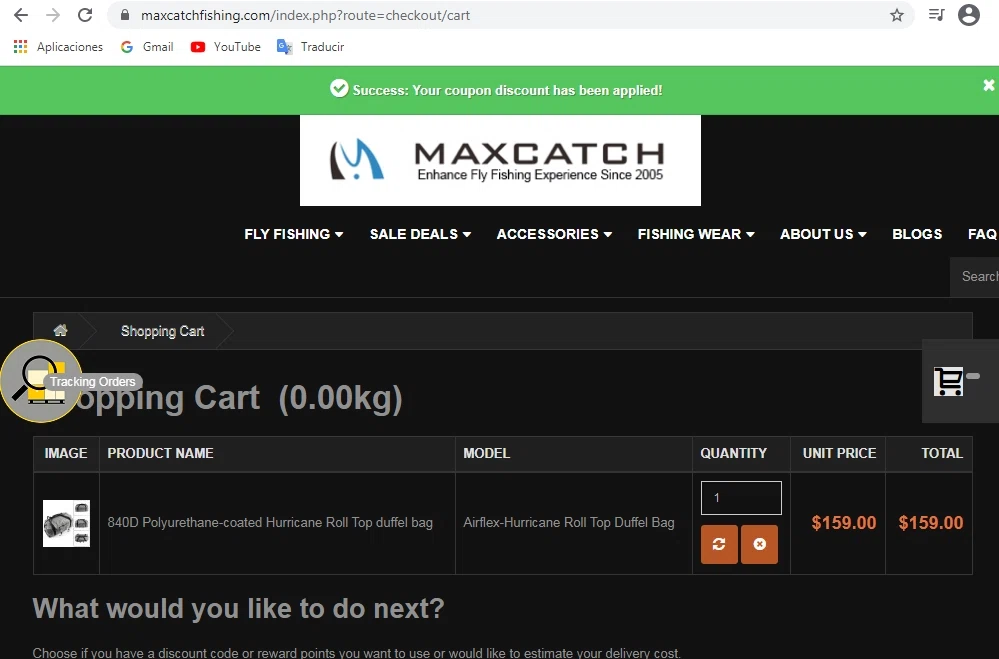Click the Maxcatch logo banner
Image resolution: width=999 pixels, height=659 pixels.
pos(500,161)
